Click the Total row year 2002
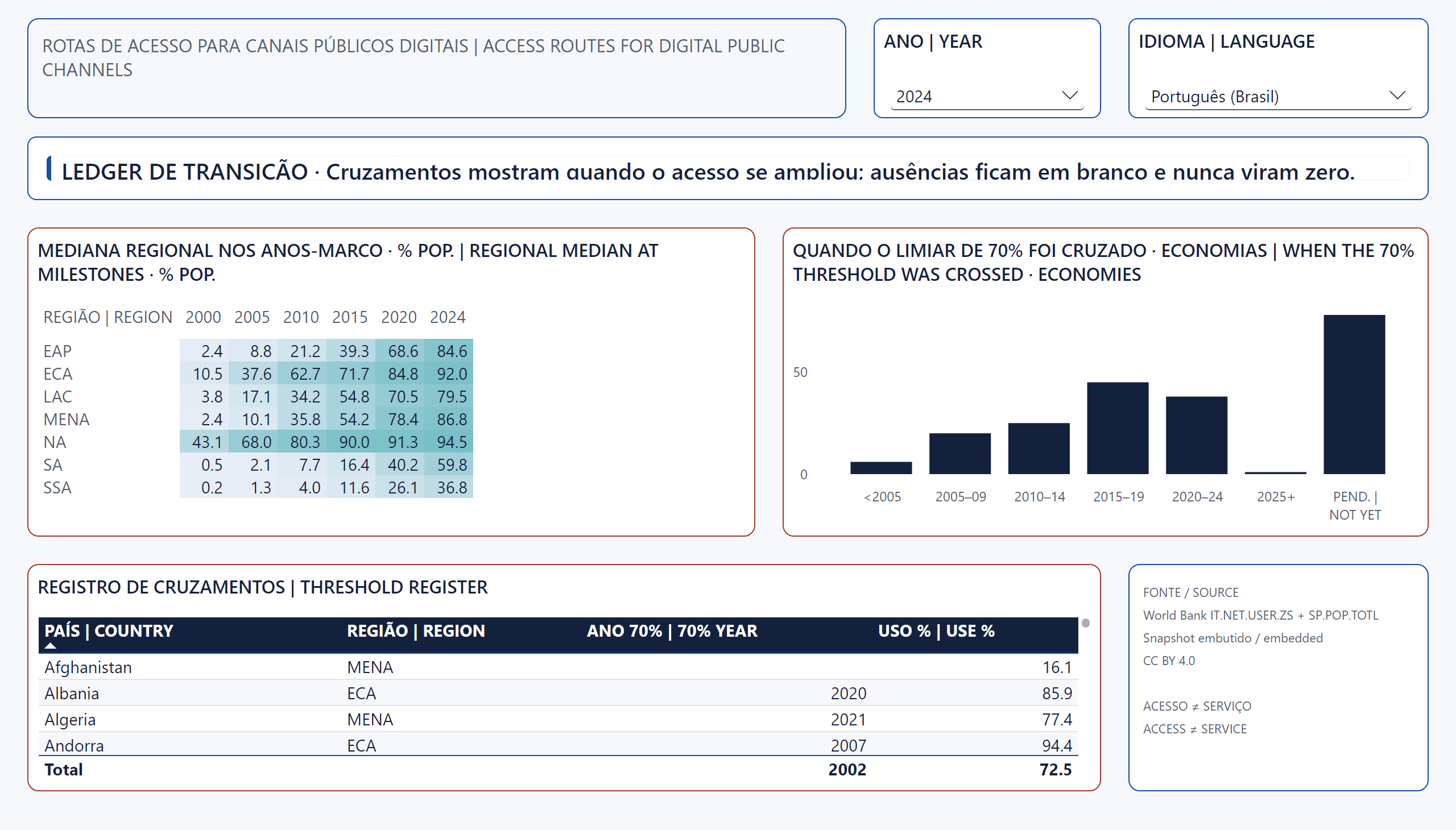The width and height of the screenshot is (1456, 830). (x=847, y=770)
